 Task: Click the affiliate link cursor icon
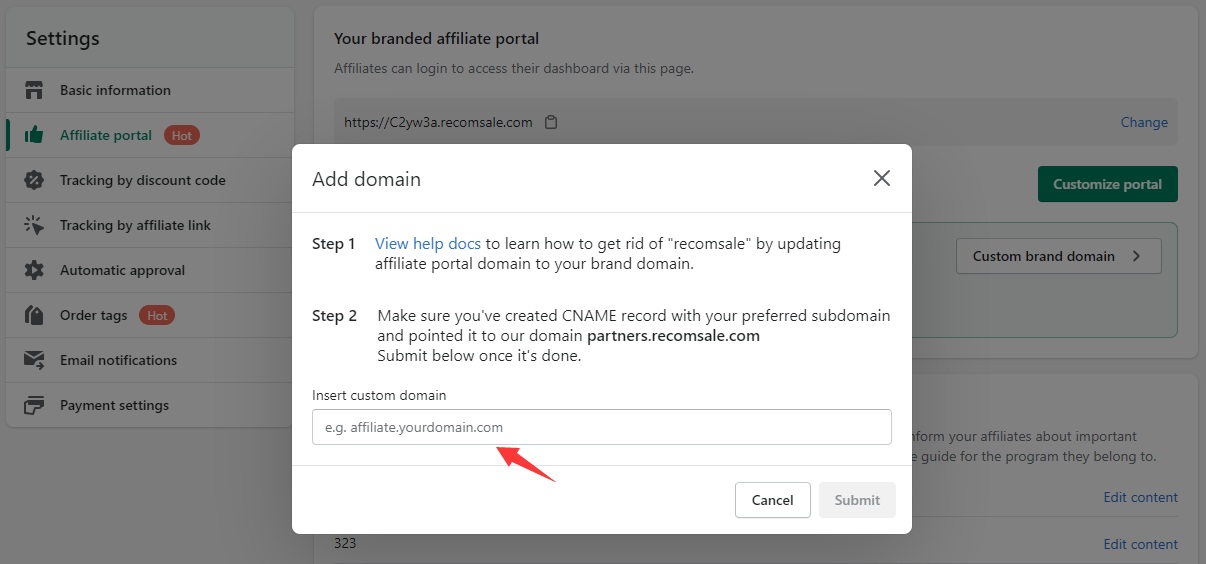point(34,225)
